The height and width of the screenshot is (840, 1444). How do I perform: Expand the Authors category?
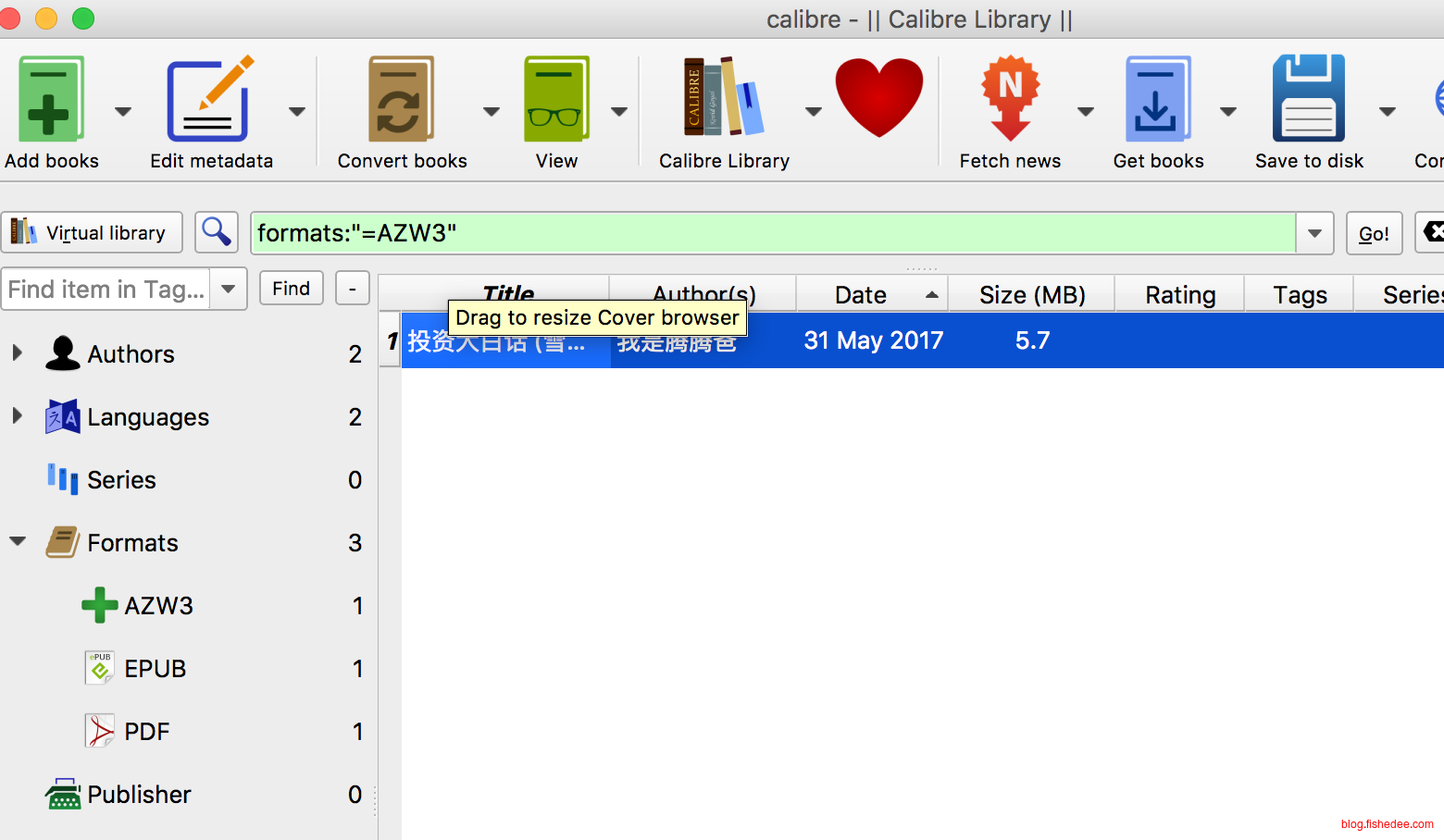click(x=17, y=353)
